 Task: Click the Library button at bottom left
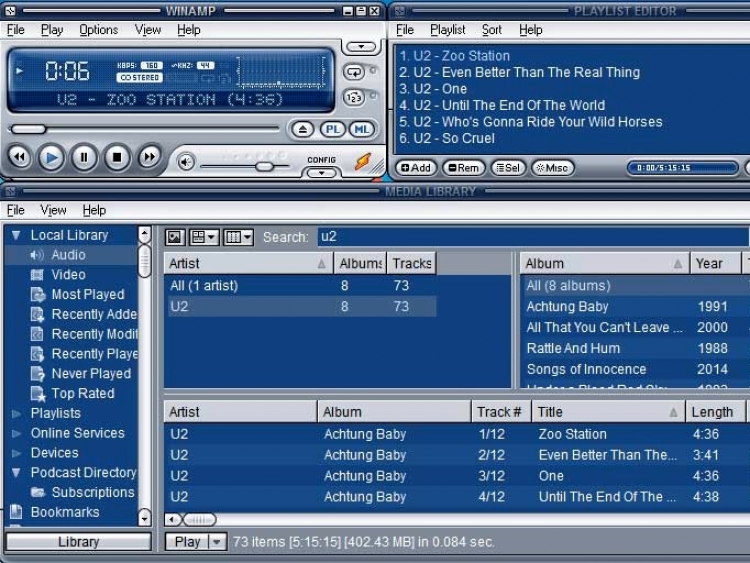(78, 542)
